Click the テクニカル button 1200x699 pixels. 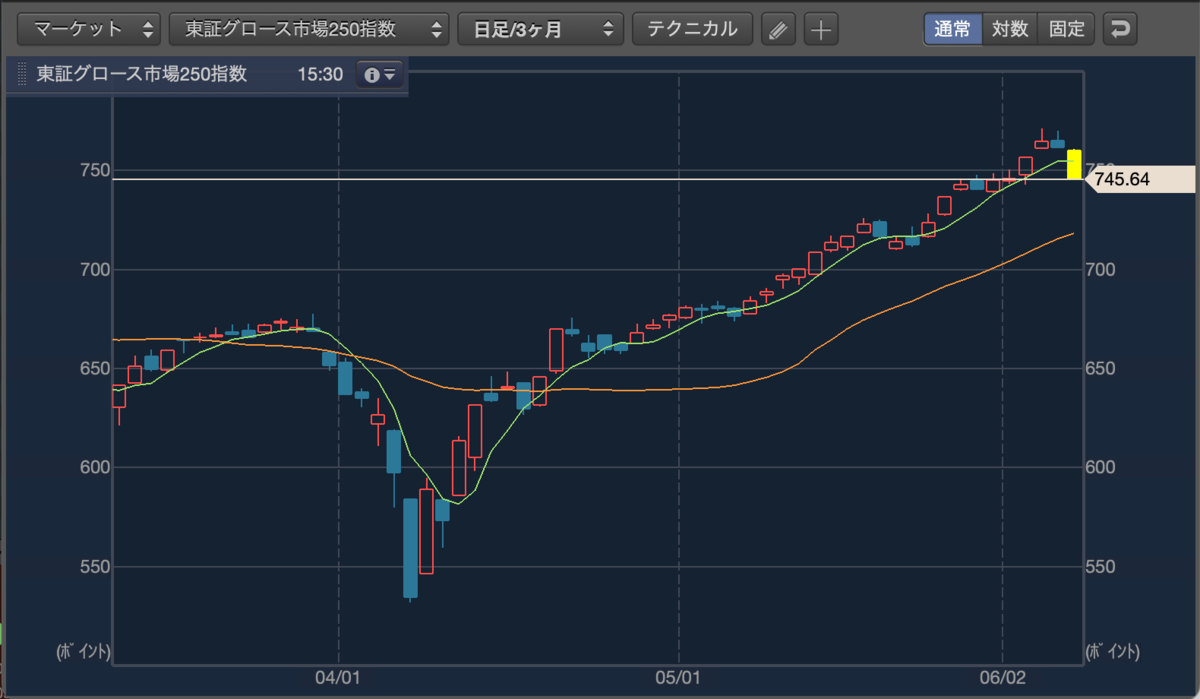pyautogui.click(x=692, y=29)
